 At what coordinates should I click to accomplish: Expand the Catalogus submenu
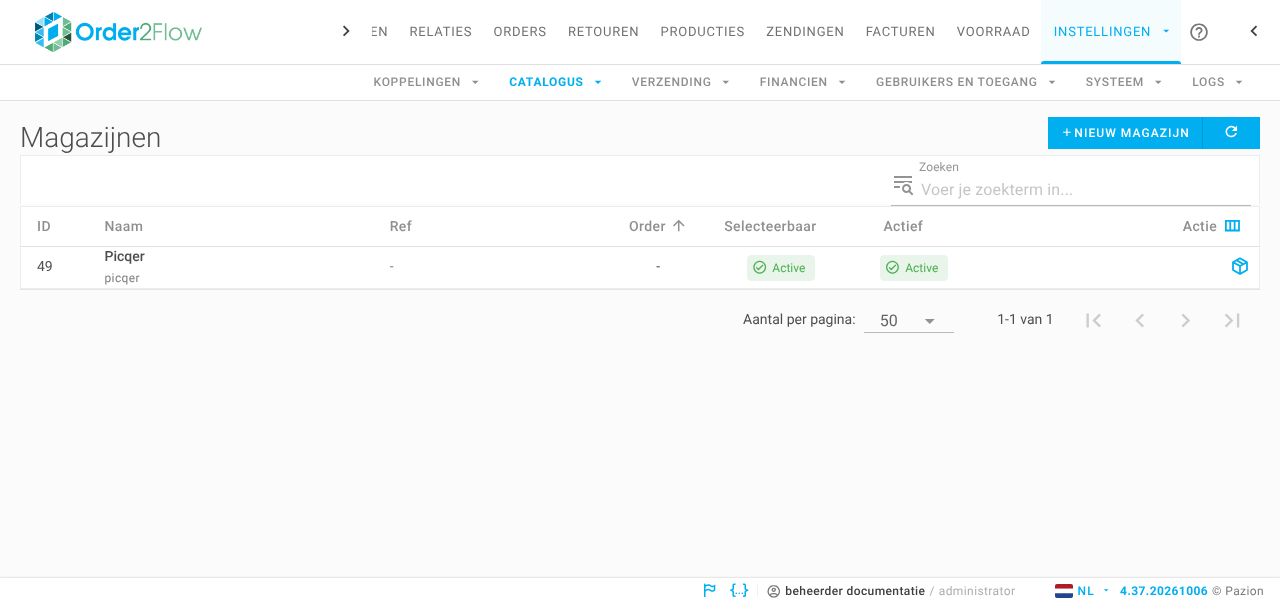click(x=556, y=82)
